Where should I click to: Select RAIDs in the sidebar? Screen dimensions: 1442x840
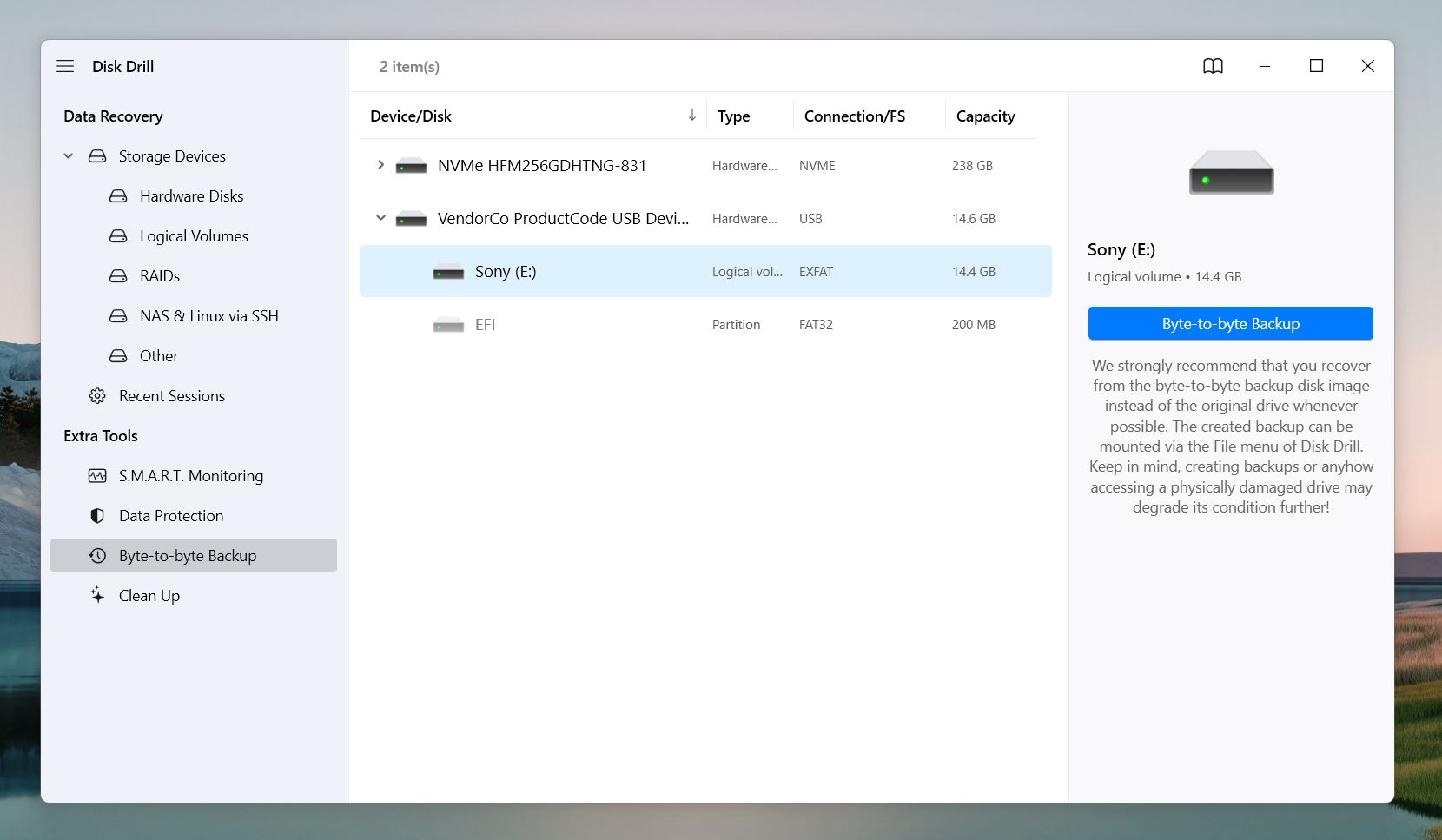pyautogui.click(x=160, y=276)
